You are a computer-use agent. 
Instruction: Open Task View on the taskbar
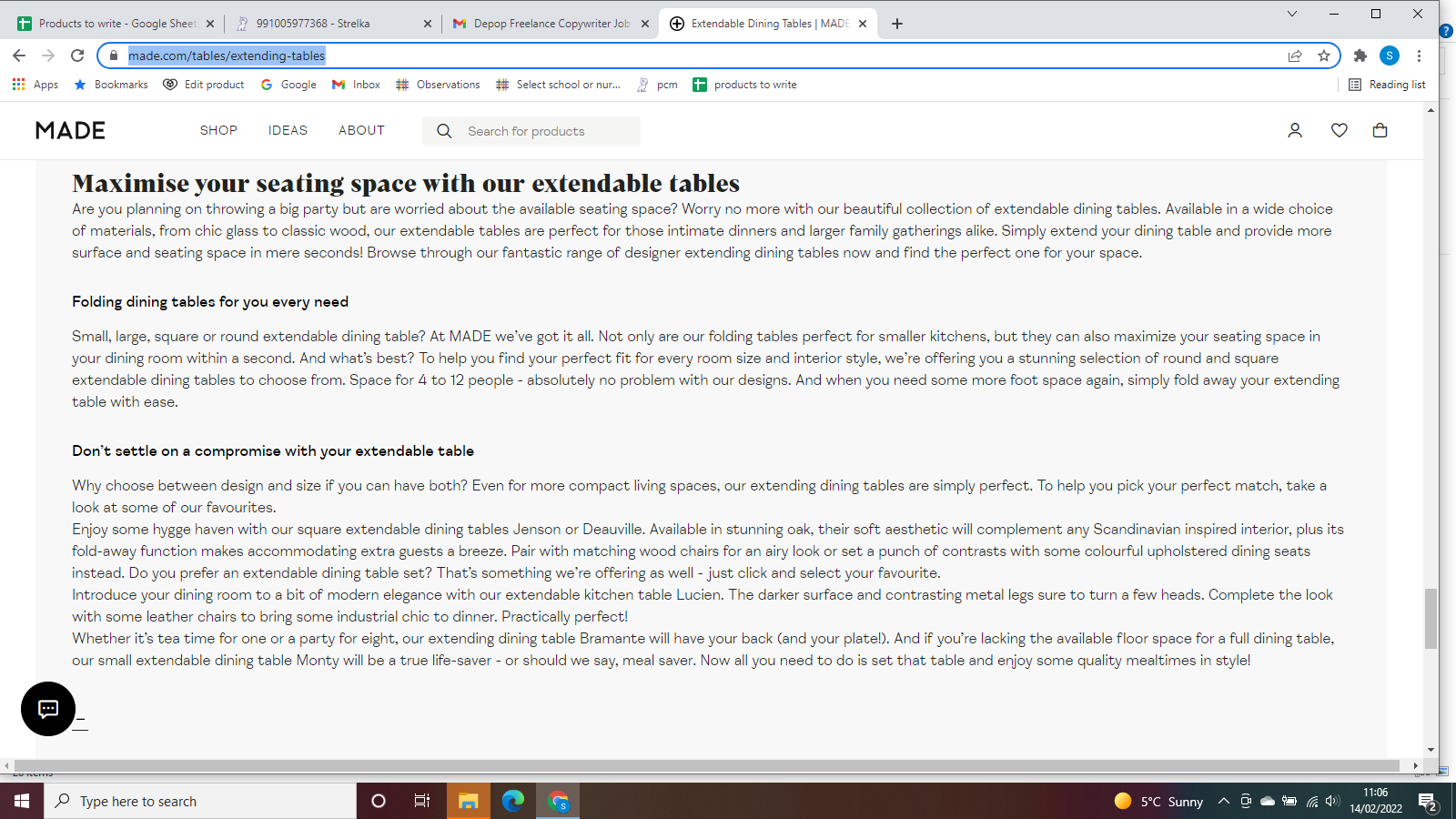click(x=422, y=801)
